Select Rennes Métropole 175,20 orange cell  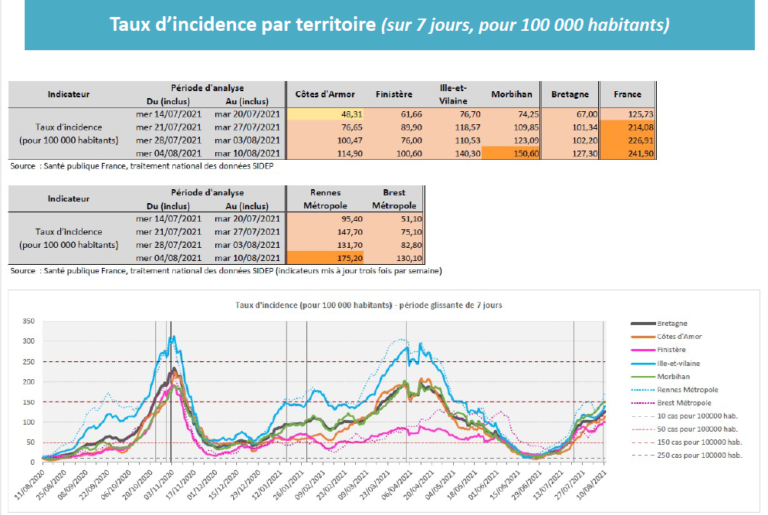click(x=325, y=258)
